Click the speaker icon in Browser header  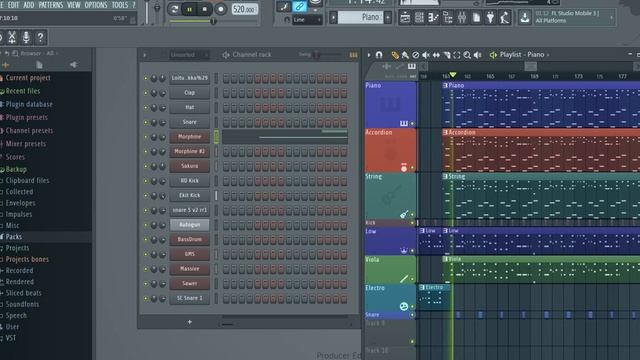click(x=73, y=64)
